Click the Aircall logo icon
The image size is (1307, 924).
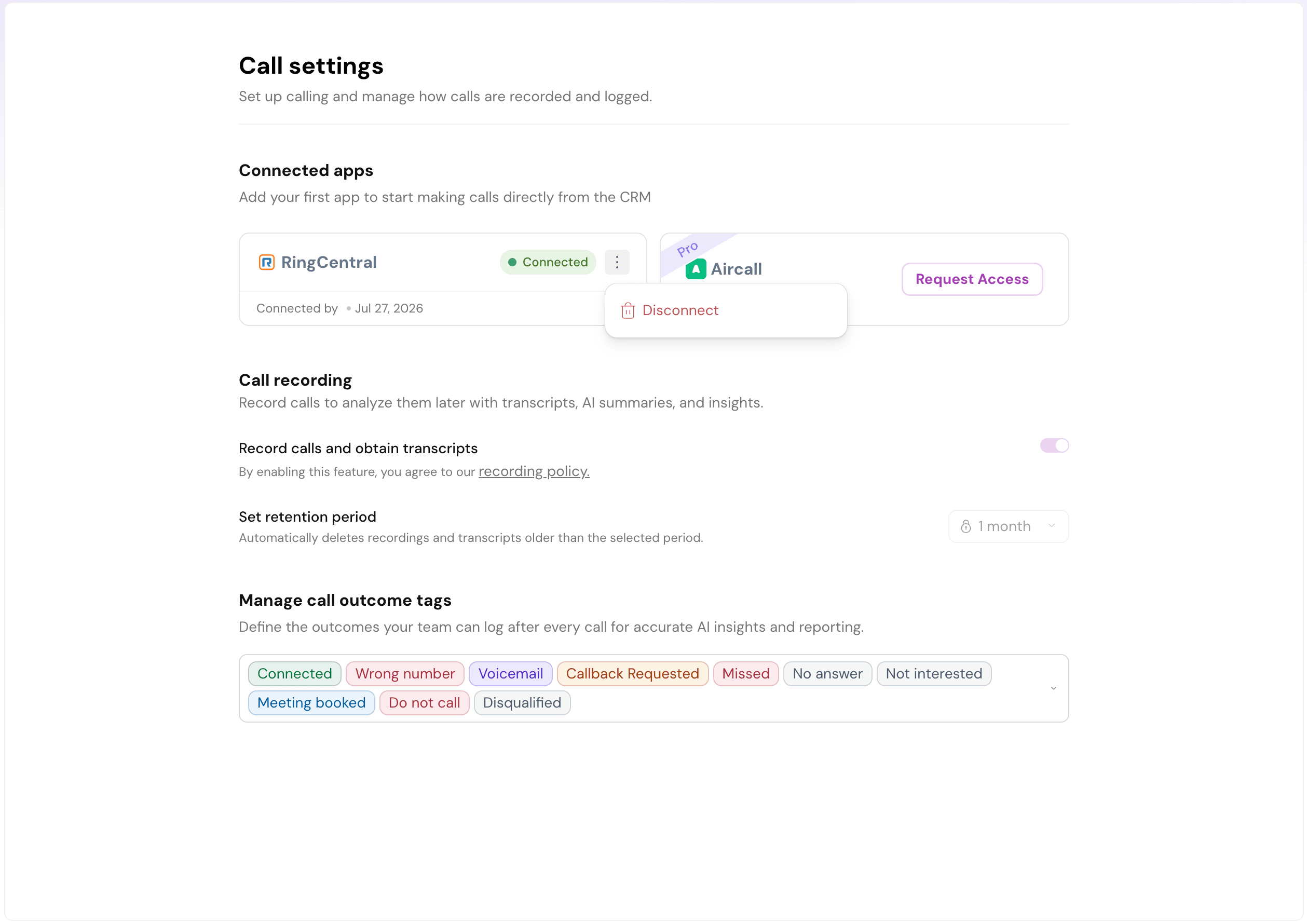(x=696, y=269)
